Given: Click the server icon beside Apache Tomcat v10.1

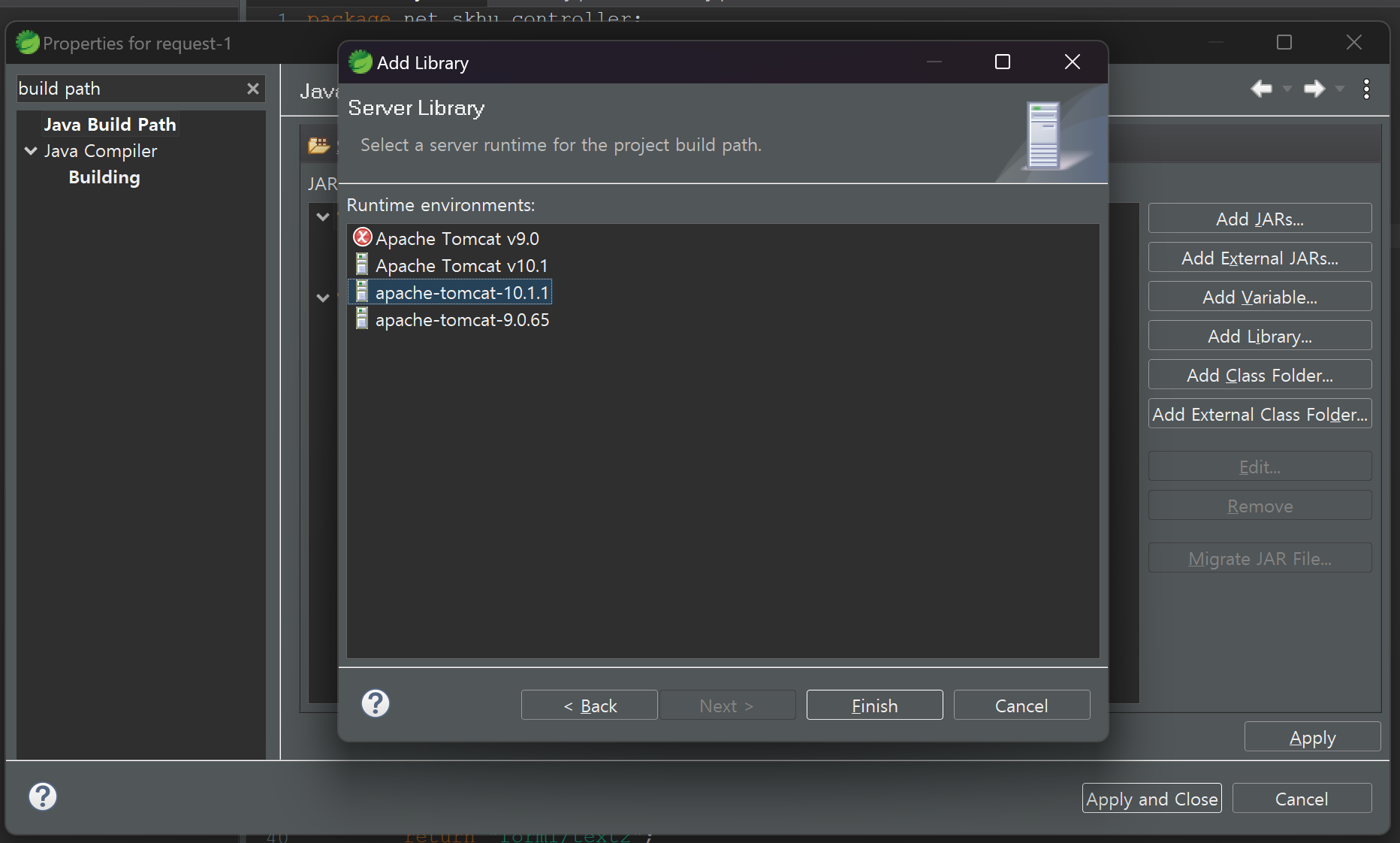Looking at the screenshot, I should pyautogui.click(x=361, y=264).
